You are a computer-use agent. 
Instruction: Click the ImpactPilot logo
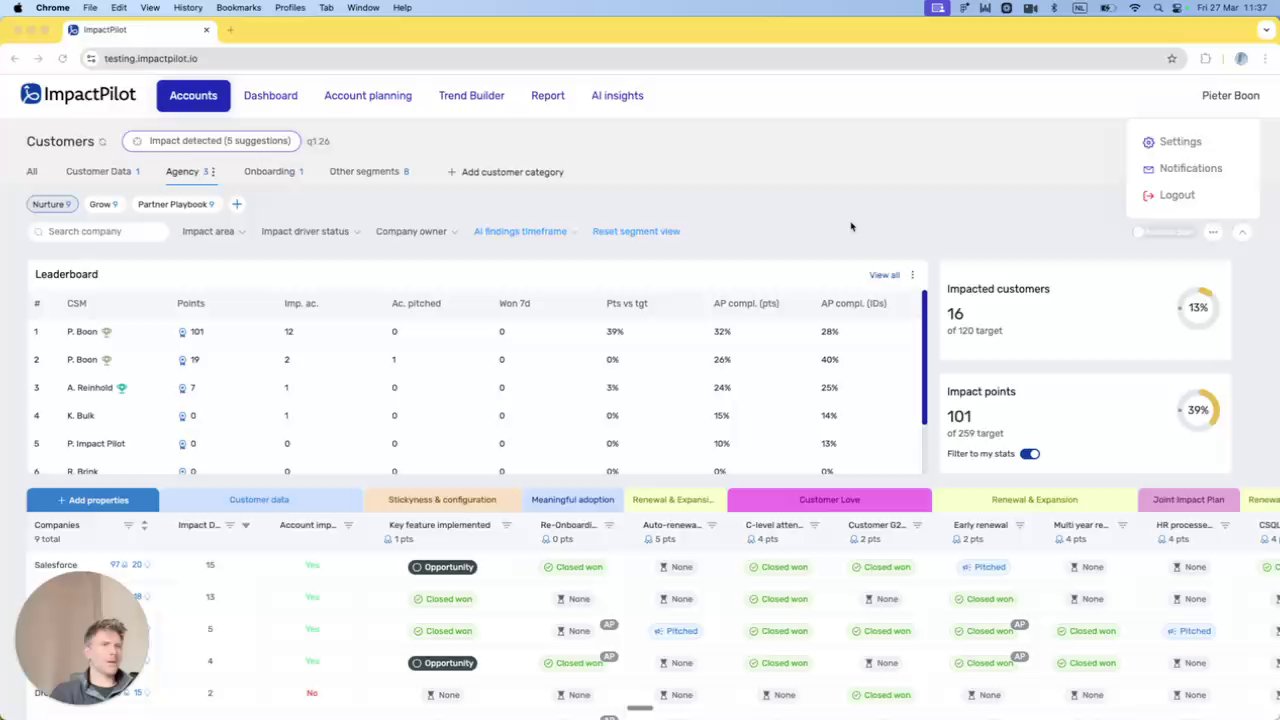[x=78, y=95]
